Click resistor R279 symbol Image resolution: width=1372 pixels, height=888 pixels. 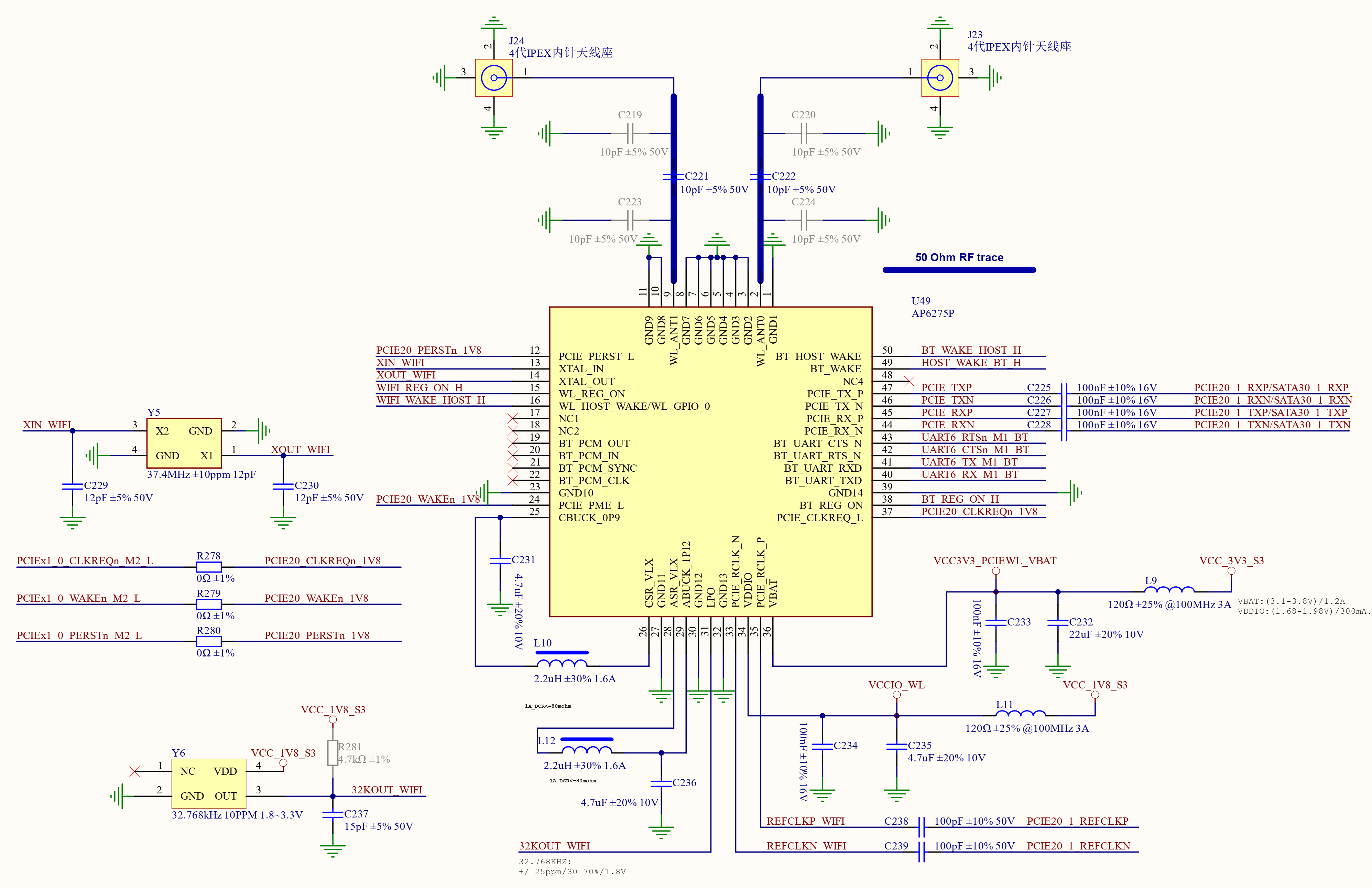(x=209, y=604)
